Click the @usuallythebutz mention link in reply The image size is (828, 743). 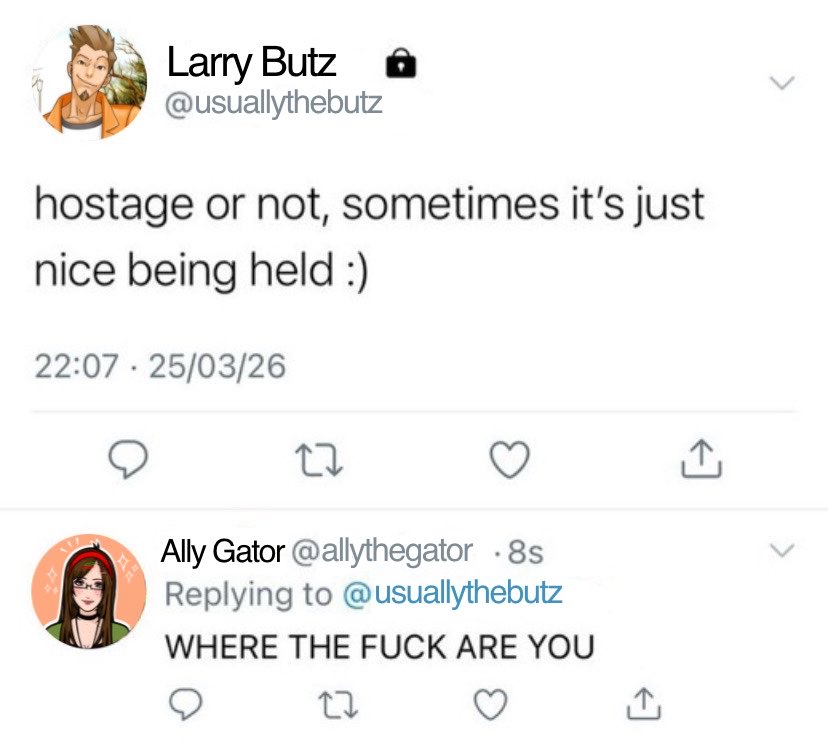click(453, 594)
